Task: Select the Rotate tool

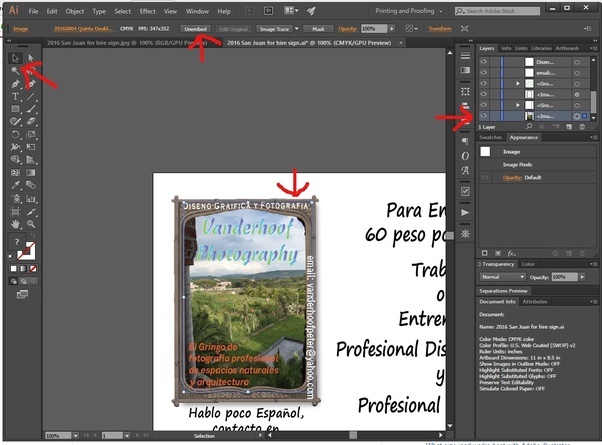Action: [15, 134]
